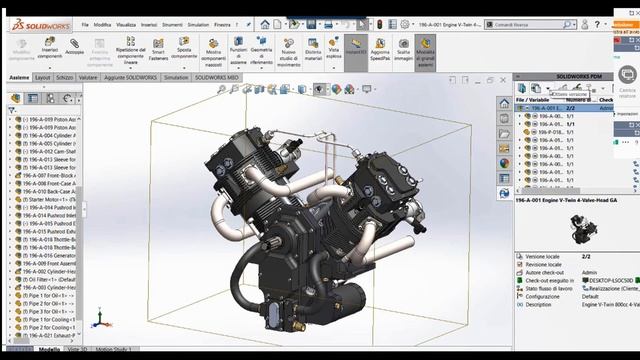This screenshot has width=640, height=360.
Task: Switch to the Valutare ribbon tab
Action: pos(88,78)
